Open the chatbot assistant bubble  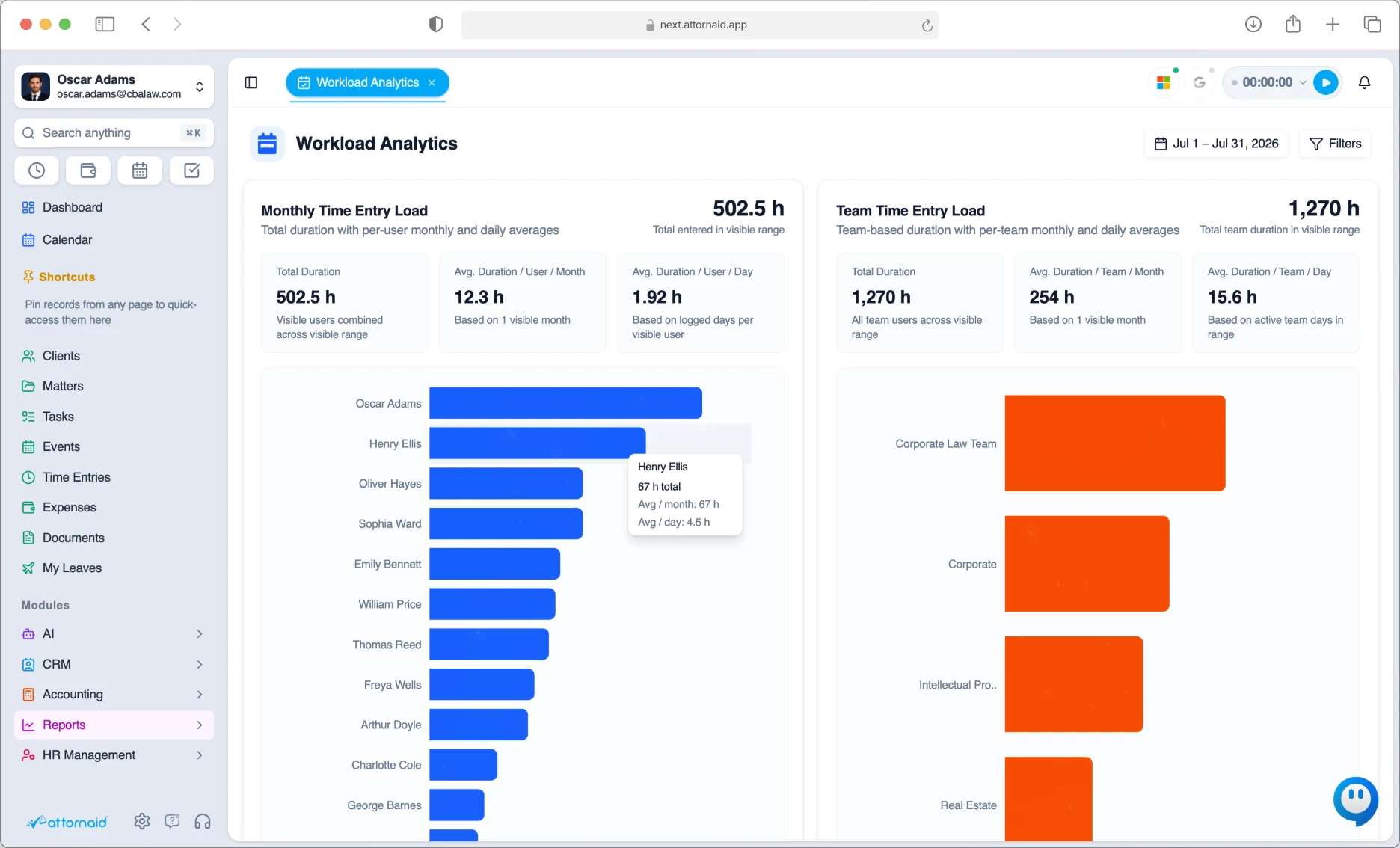(x=1355, y=799)
